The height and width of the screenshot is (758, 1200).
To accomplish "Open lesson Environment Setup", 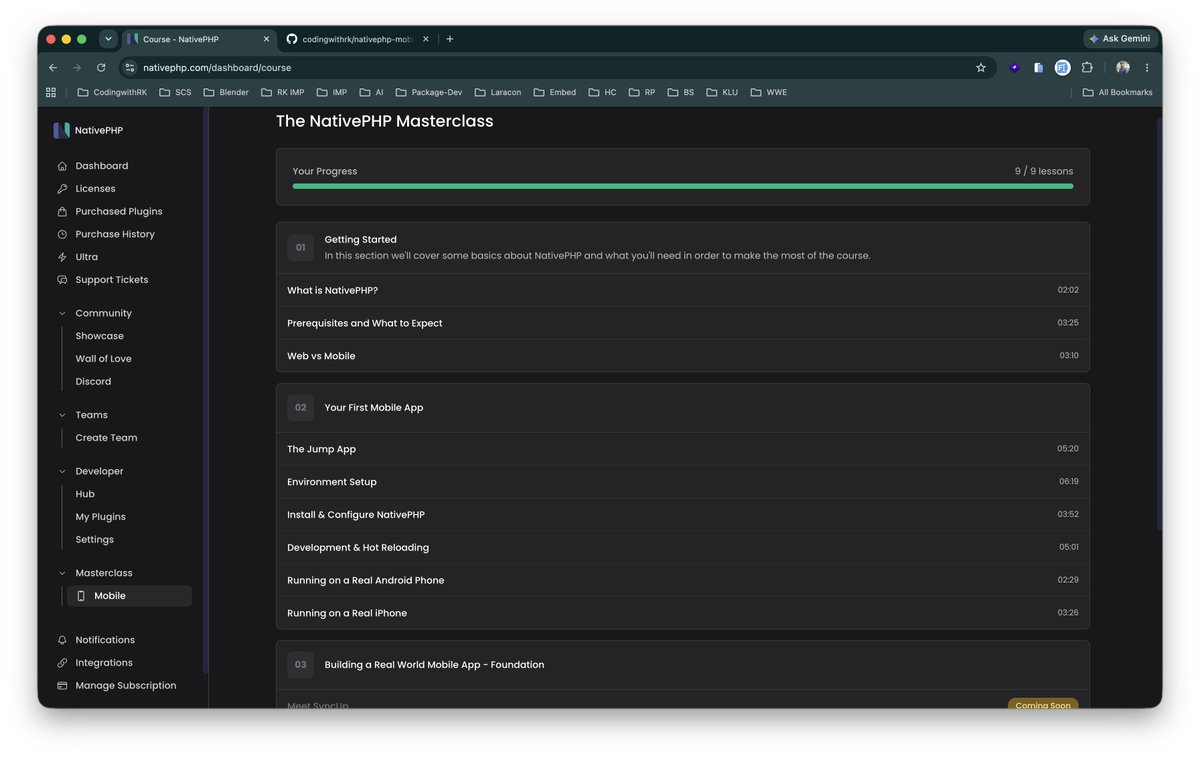I will point(683,482).
